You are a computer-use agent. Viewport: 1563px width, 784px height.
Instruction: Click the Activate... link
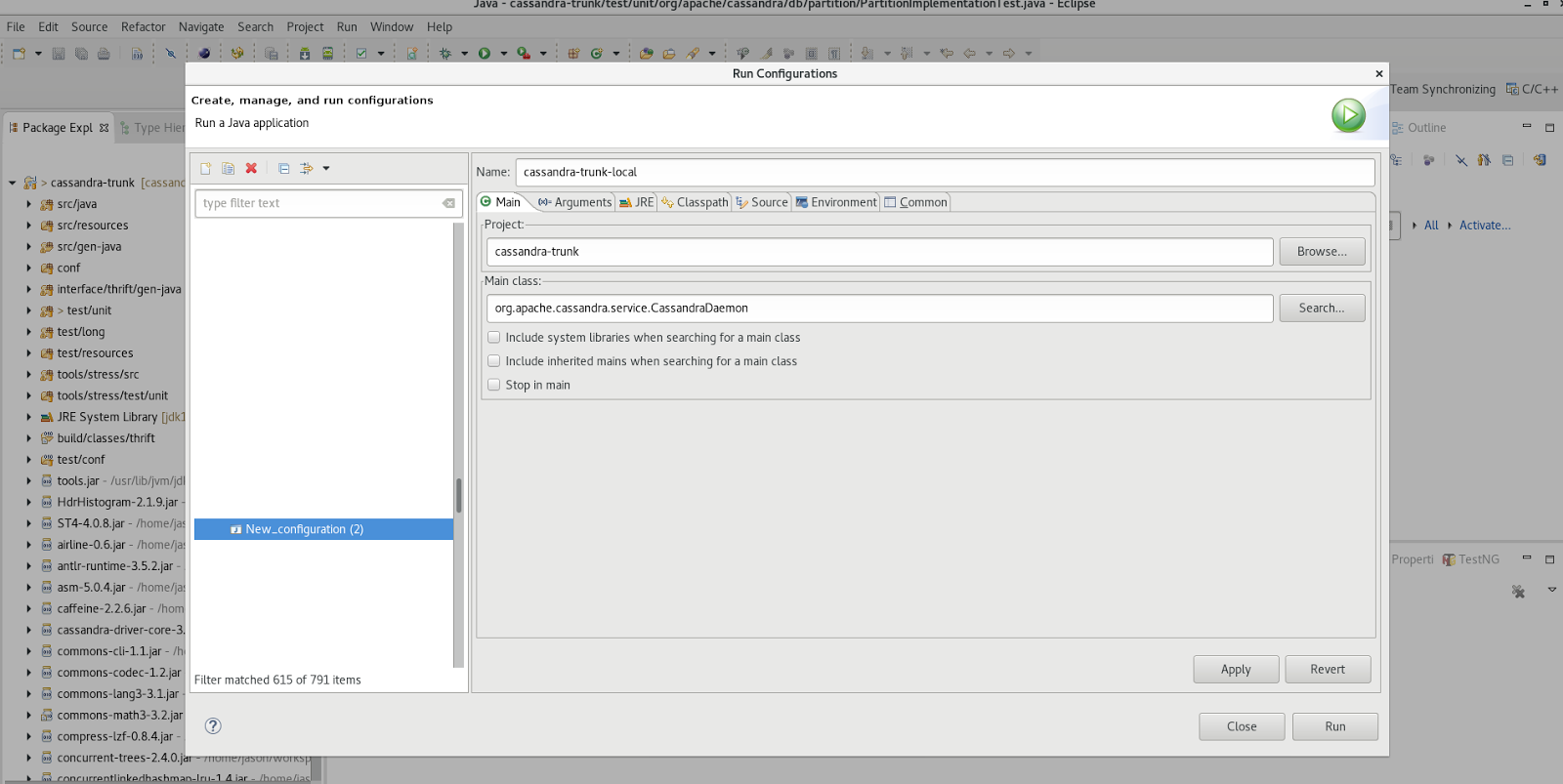pyautogui.click(x=1485, y=226)
